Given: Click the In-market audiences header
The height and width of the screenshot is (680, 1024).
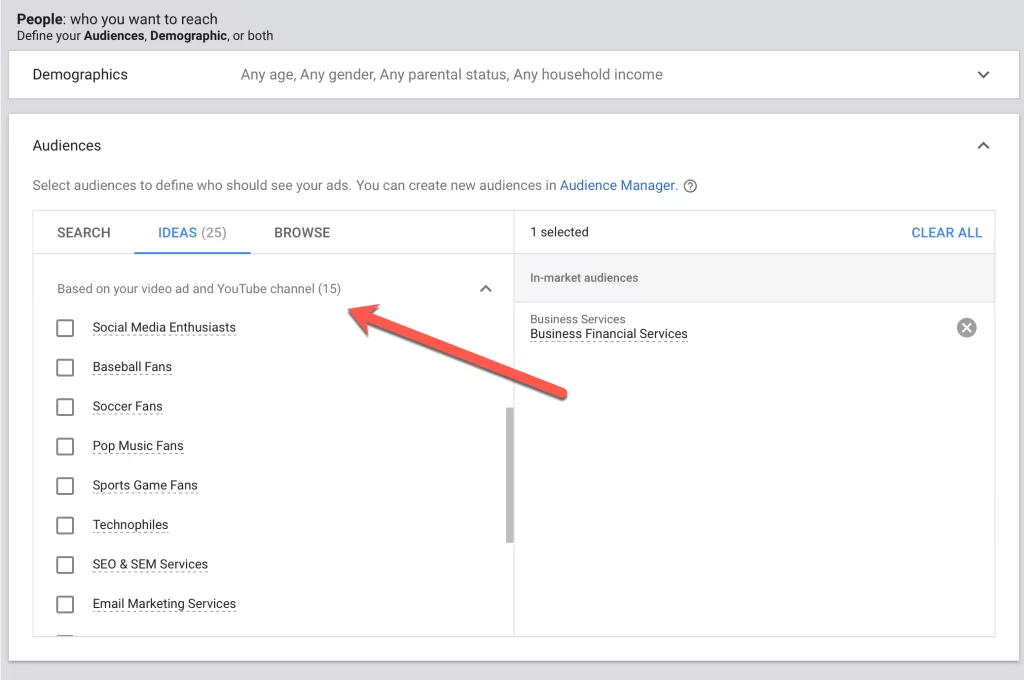Looking at the screenshot, I should coord(584,278).
